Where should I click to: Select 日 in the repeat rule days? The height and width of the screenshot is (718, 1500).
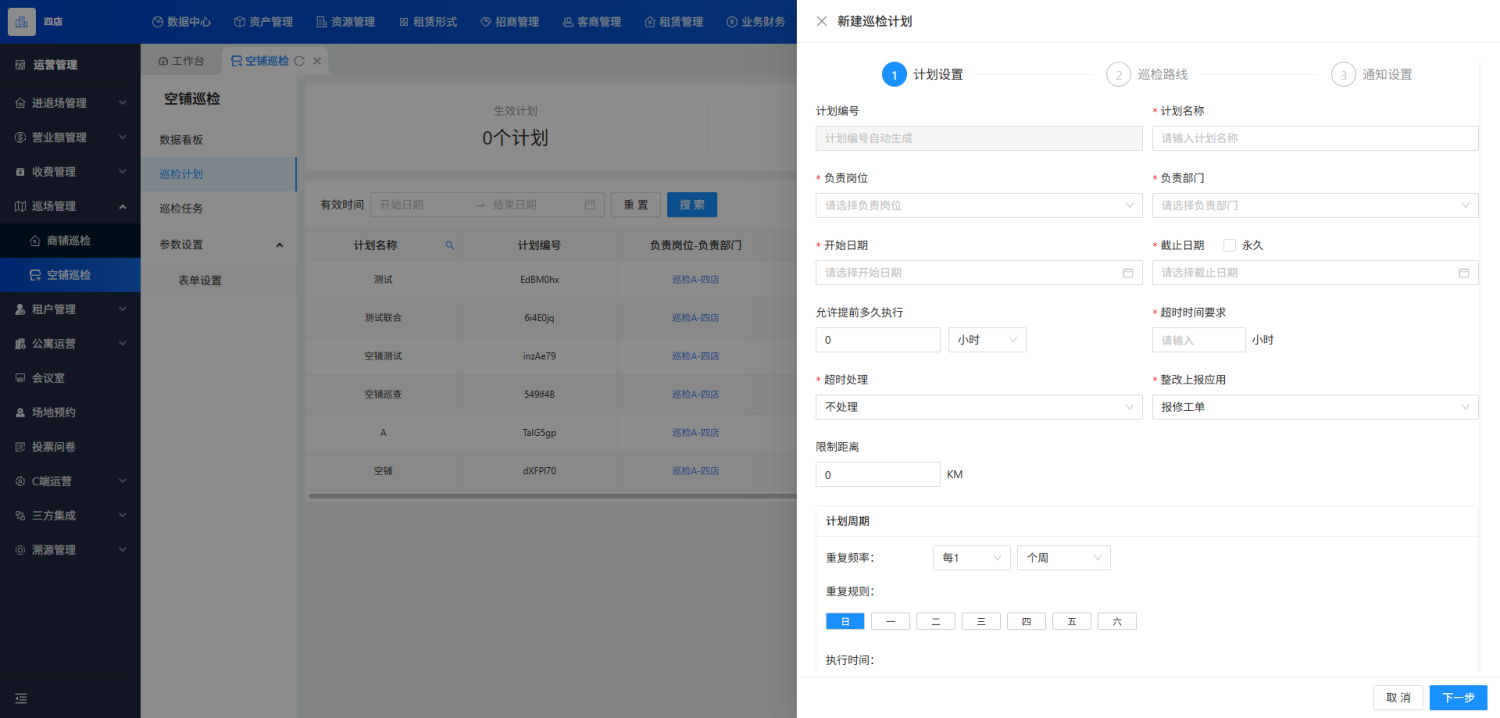[x=845, y=621]
